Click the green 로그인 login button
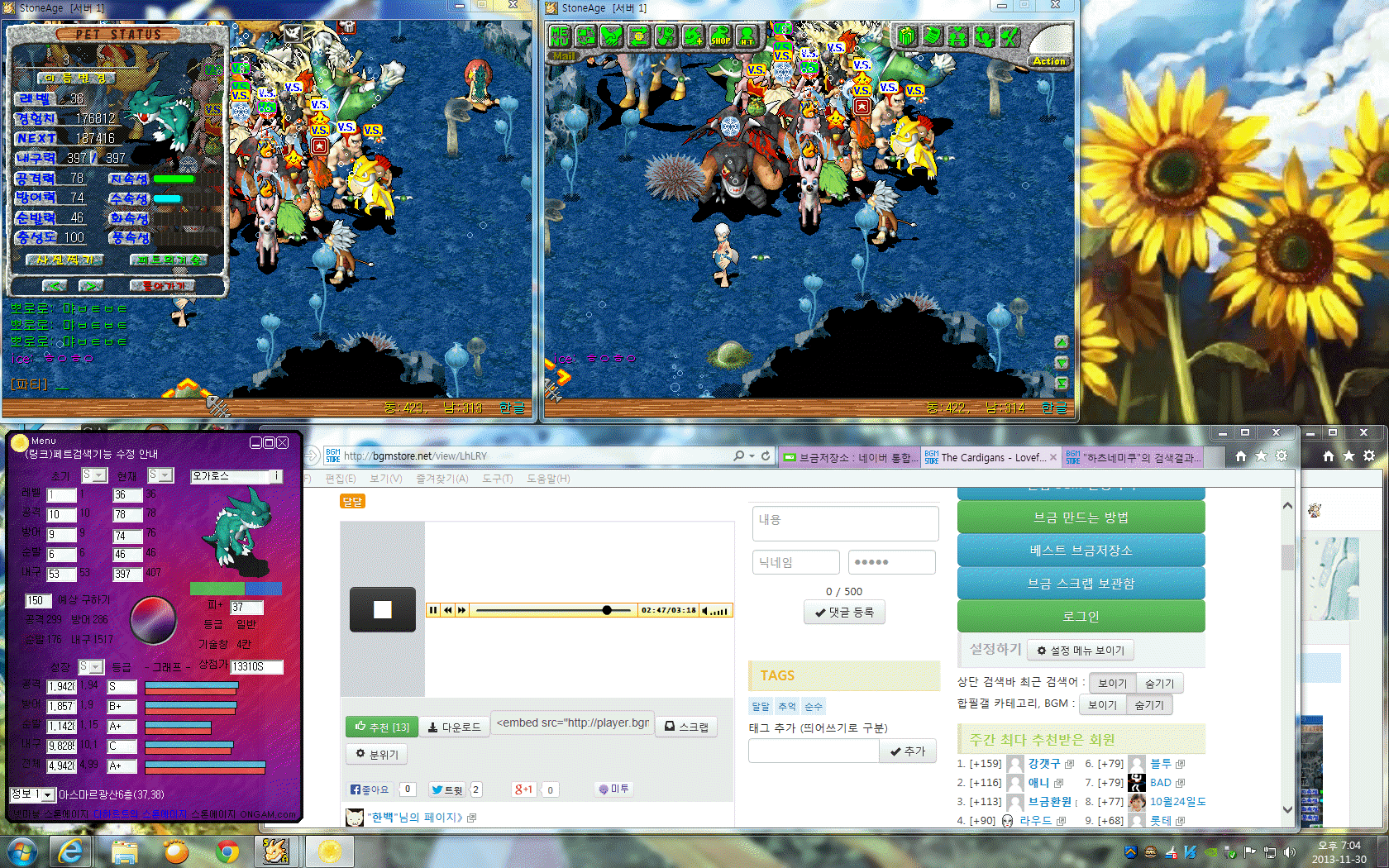This screenshot has width=1389, height=868. point(1081,617)
